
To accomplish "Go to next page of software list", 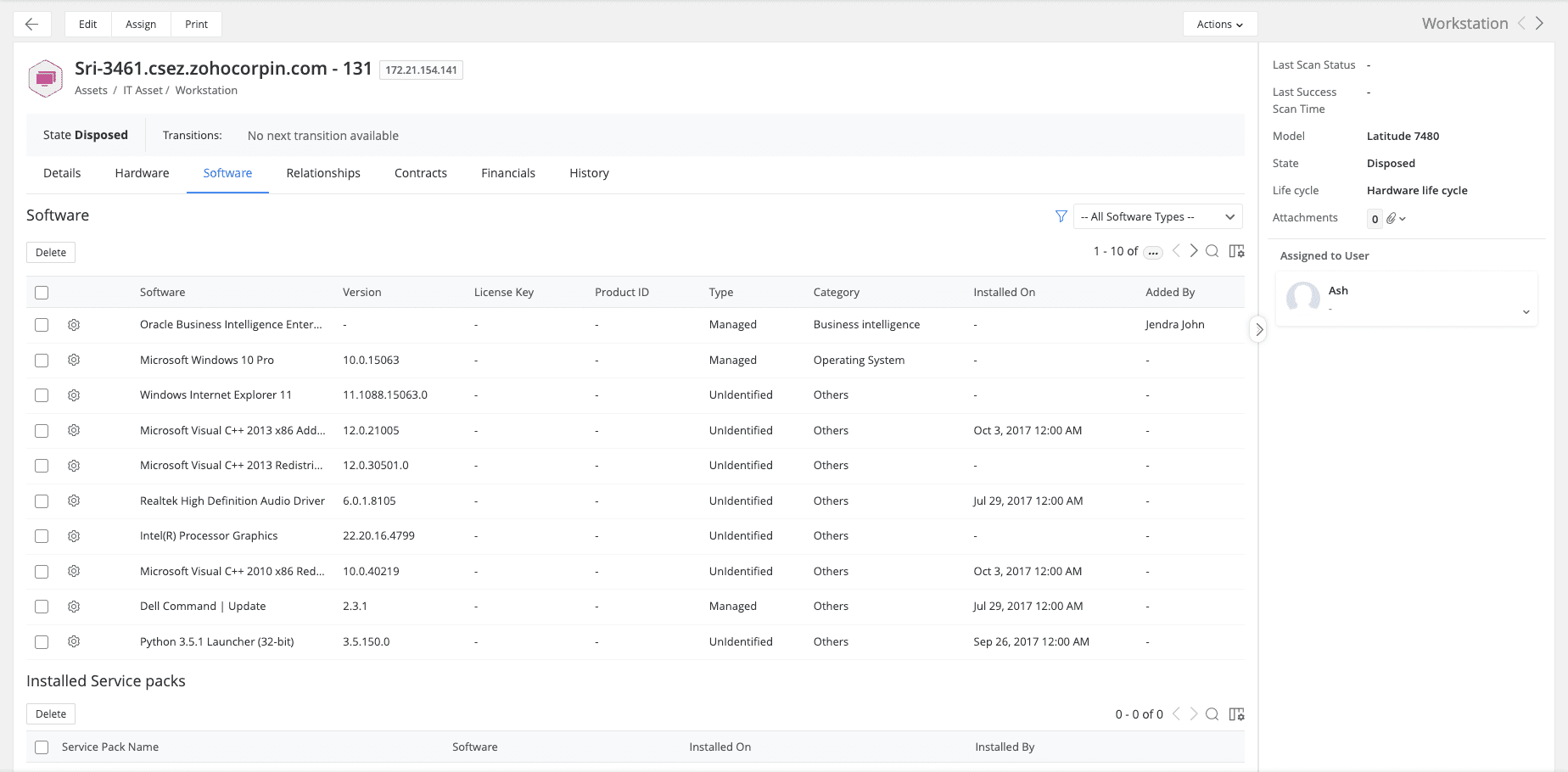I will [x=1194, y=251].
